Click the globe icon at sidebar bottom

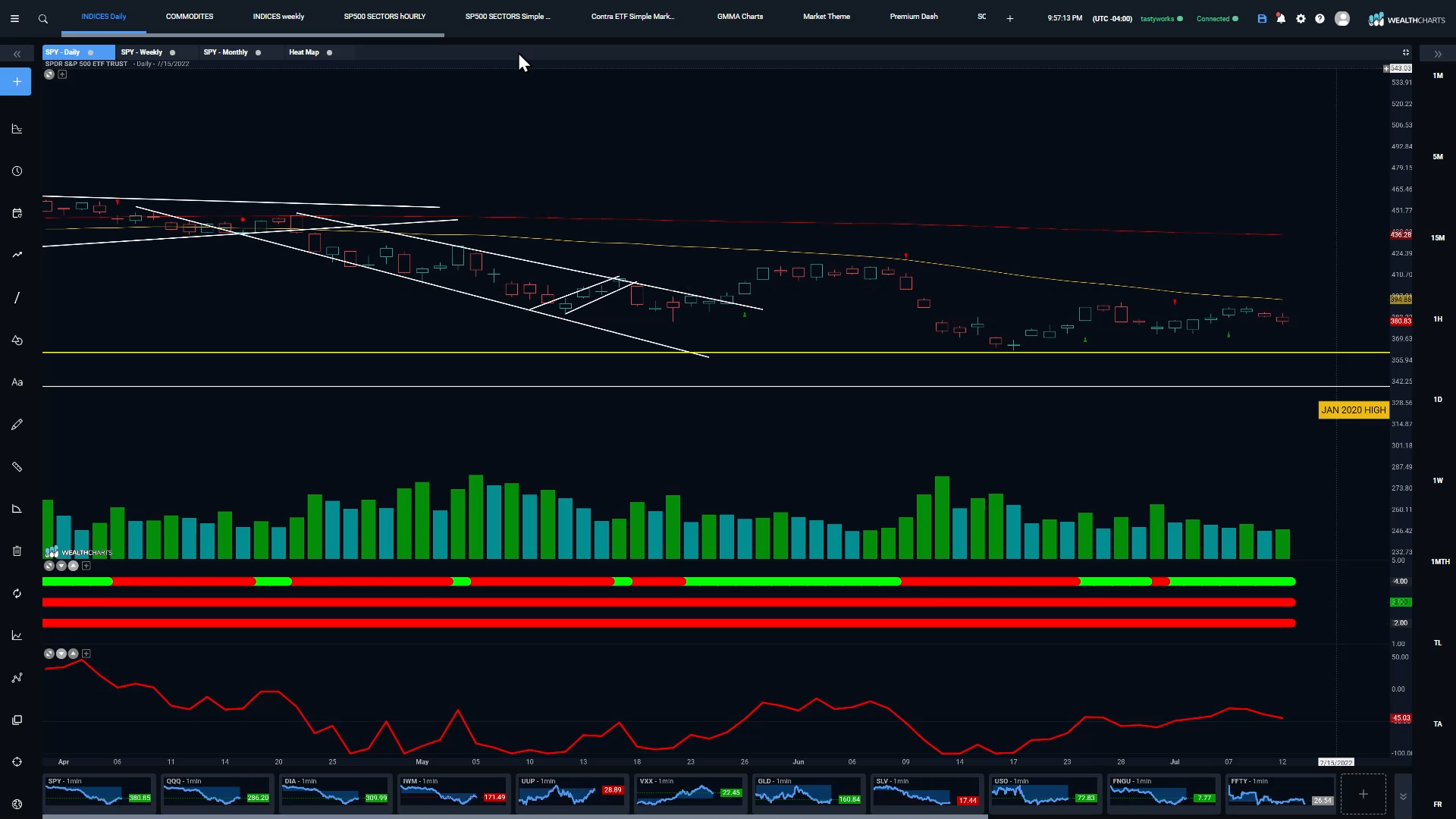pos(17,805)
